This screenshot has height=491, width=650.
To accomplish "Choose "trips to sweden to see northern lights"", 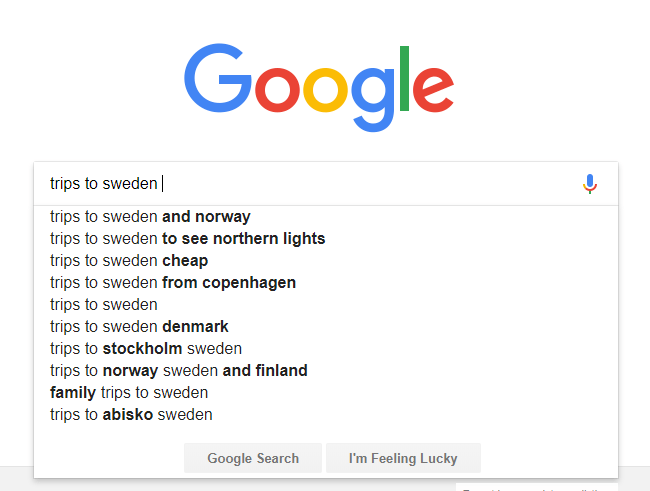I will (x=187, y=239).
